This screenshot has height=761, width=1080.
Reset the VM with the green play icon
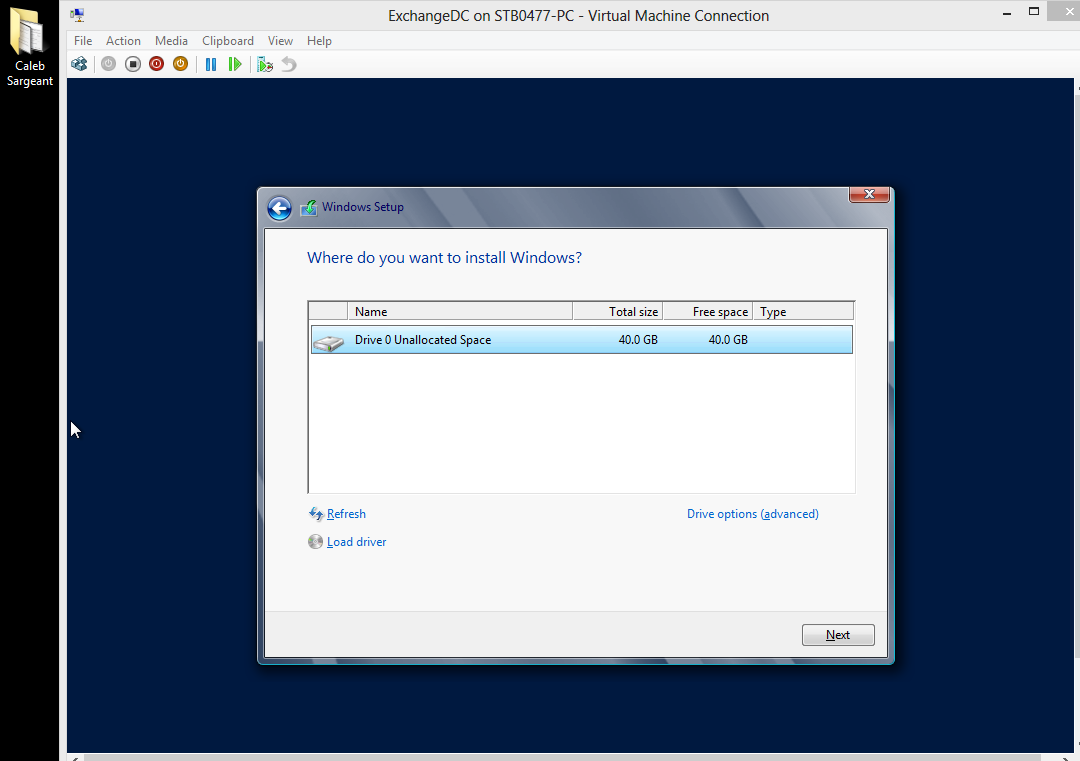tap(235, 64)
